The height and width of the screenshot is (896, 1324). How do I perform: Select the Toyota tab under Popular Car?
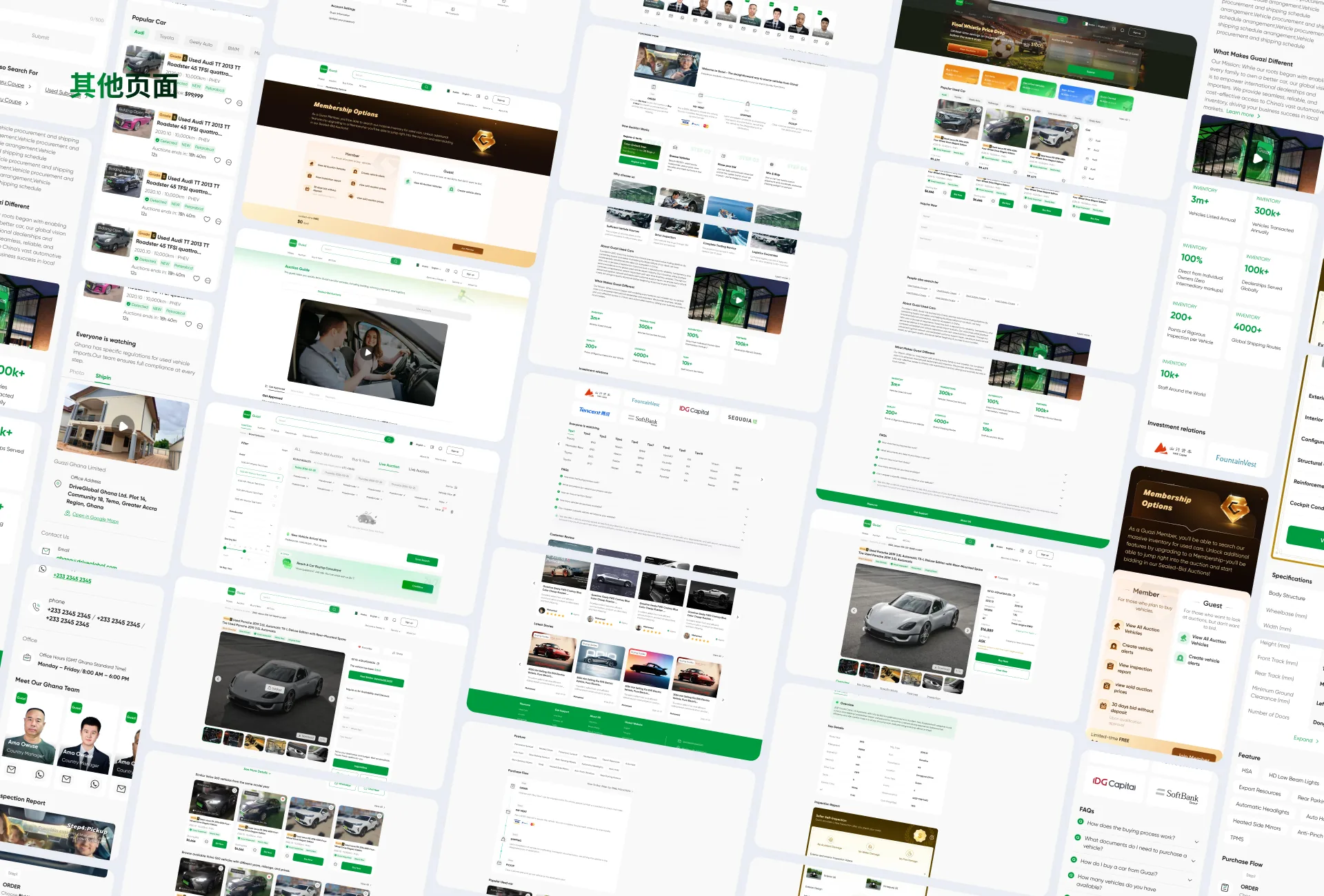pyautogui.click(x=167, y=37)
